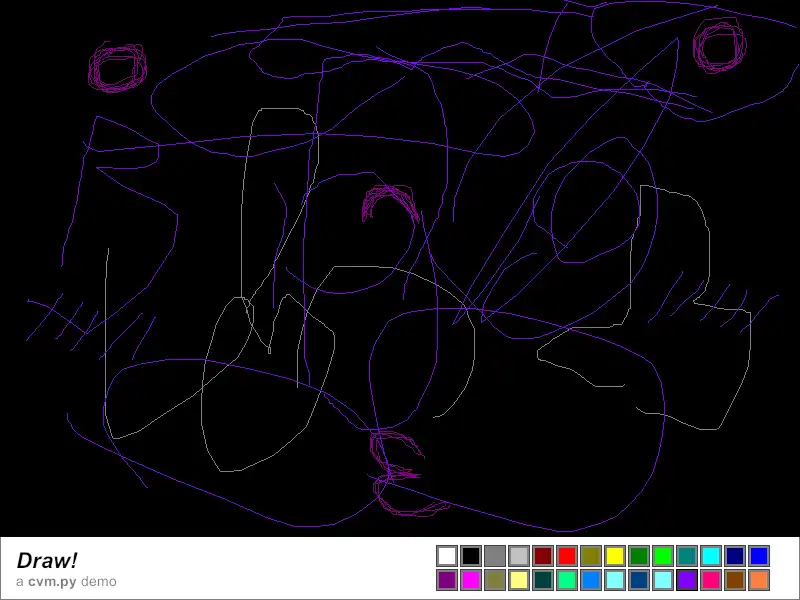Pick the highlighted violet swatch
The image size is (800, 600).
tap(687, 580)
